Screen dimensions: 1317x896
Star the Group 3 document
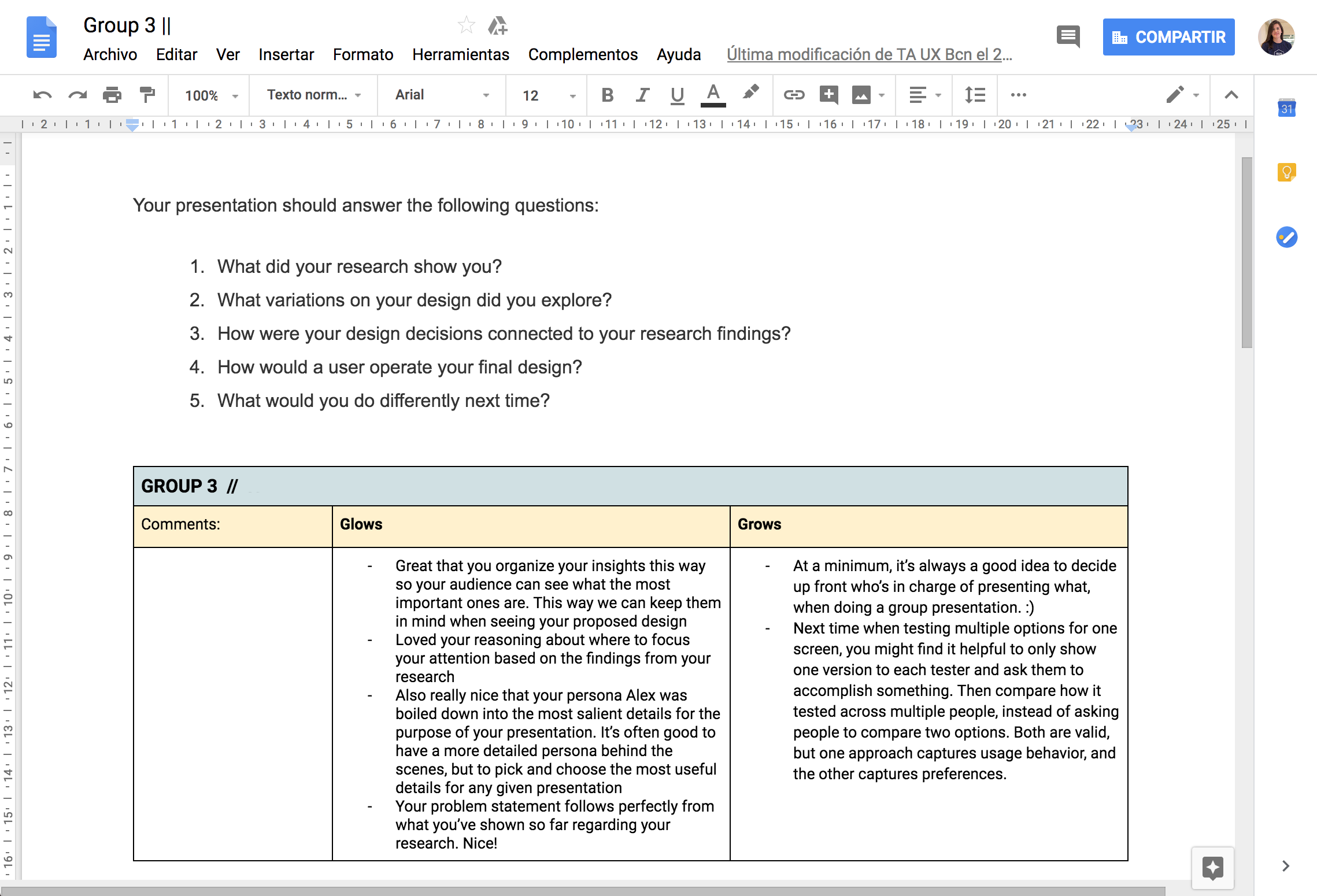(466, 25)
